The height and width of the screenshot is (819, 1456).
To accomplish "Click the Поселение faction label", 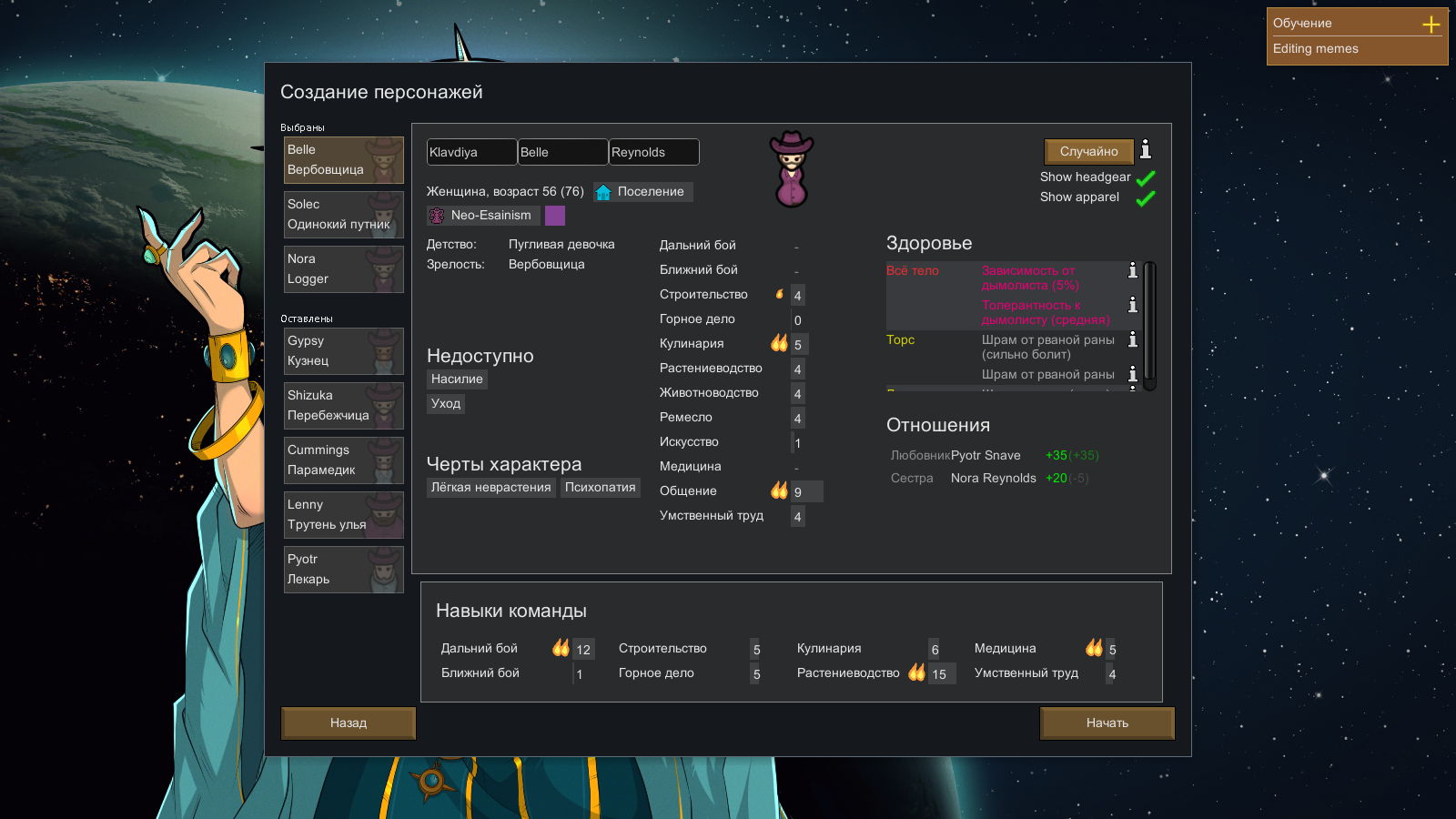I will [651, 192].
